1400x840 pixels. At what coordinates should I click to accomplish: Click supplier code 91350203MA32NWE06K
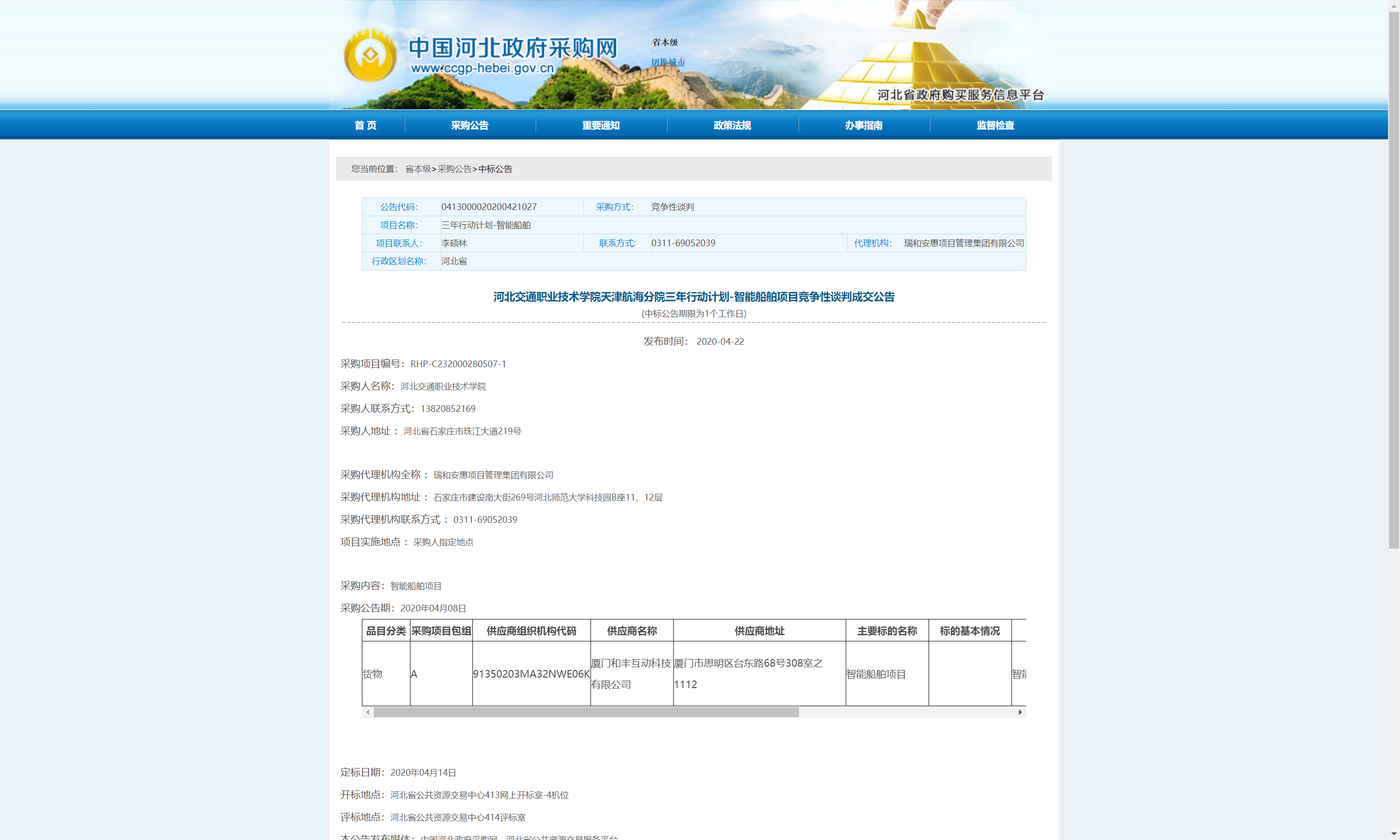coord(531,674)
